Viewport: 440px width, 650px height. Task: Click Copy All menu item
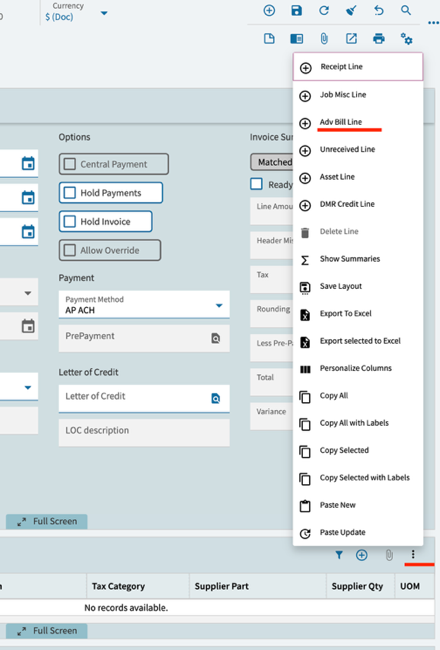point(358,396)
